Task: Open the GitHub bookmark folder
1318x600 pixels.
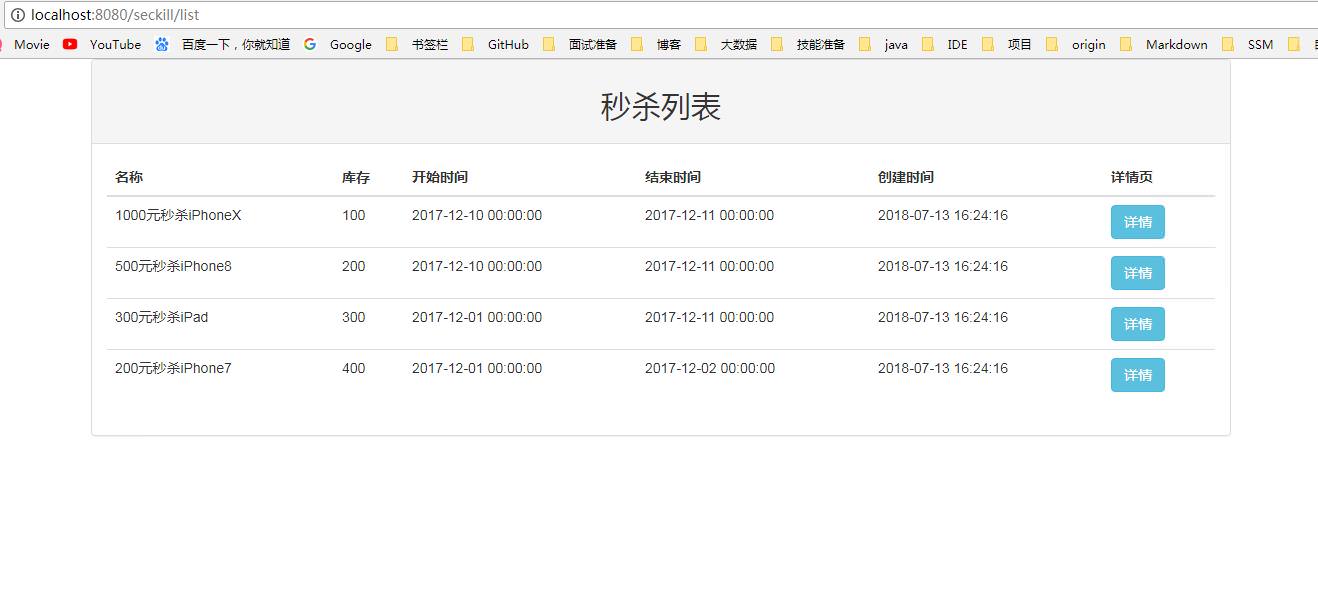Action: click(x=496, y=44)
